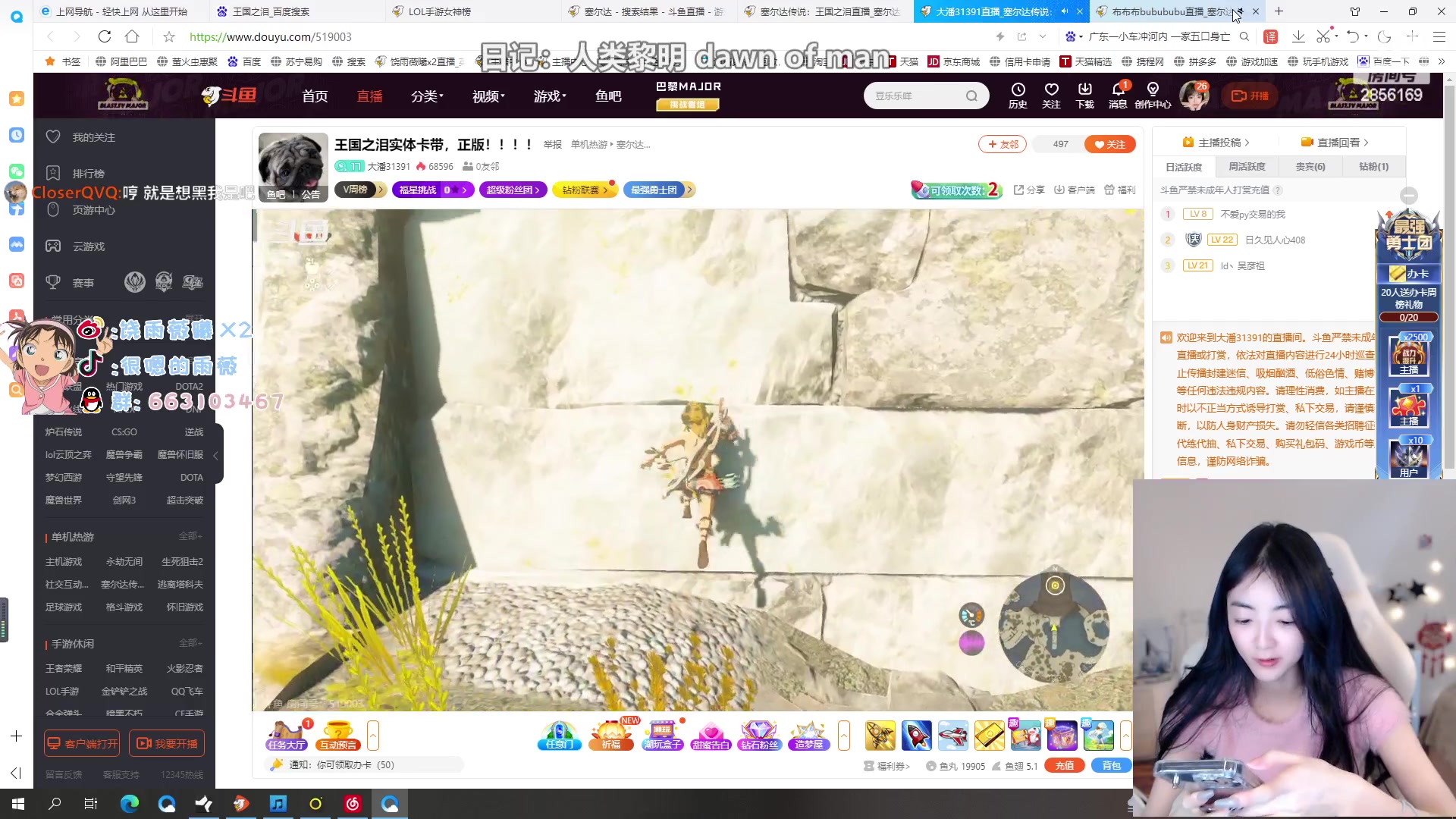Click 分享 share icon
The image size is (1456, 819).
[1029, 190]
